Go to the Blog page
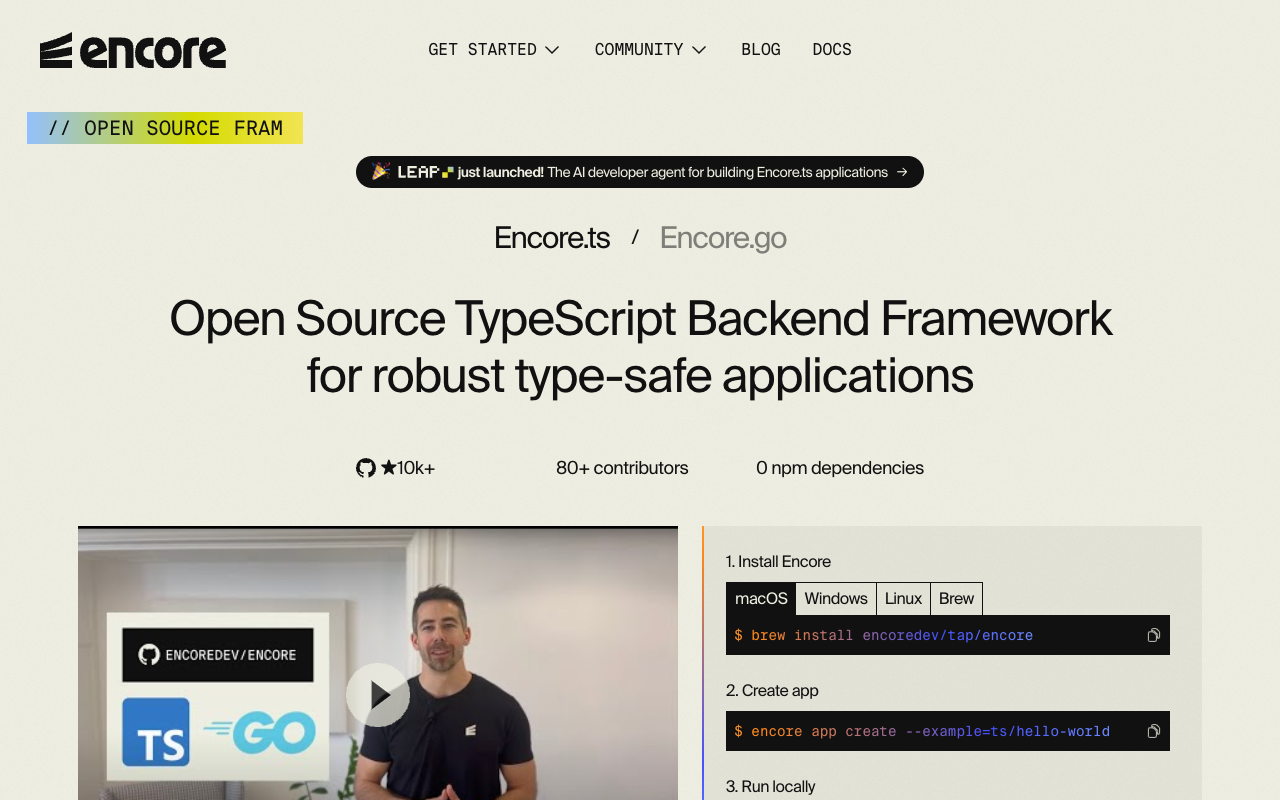The width and height of the screenshot is (1280, 800). pyautogui.click(x=761, y=50)
